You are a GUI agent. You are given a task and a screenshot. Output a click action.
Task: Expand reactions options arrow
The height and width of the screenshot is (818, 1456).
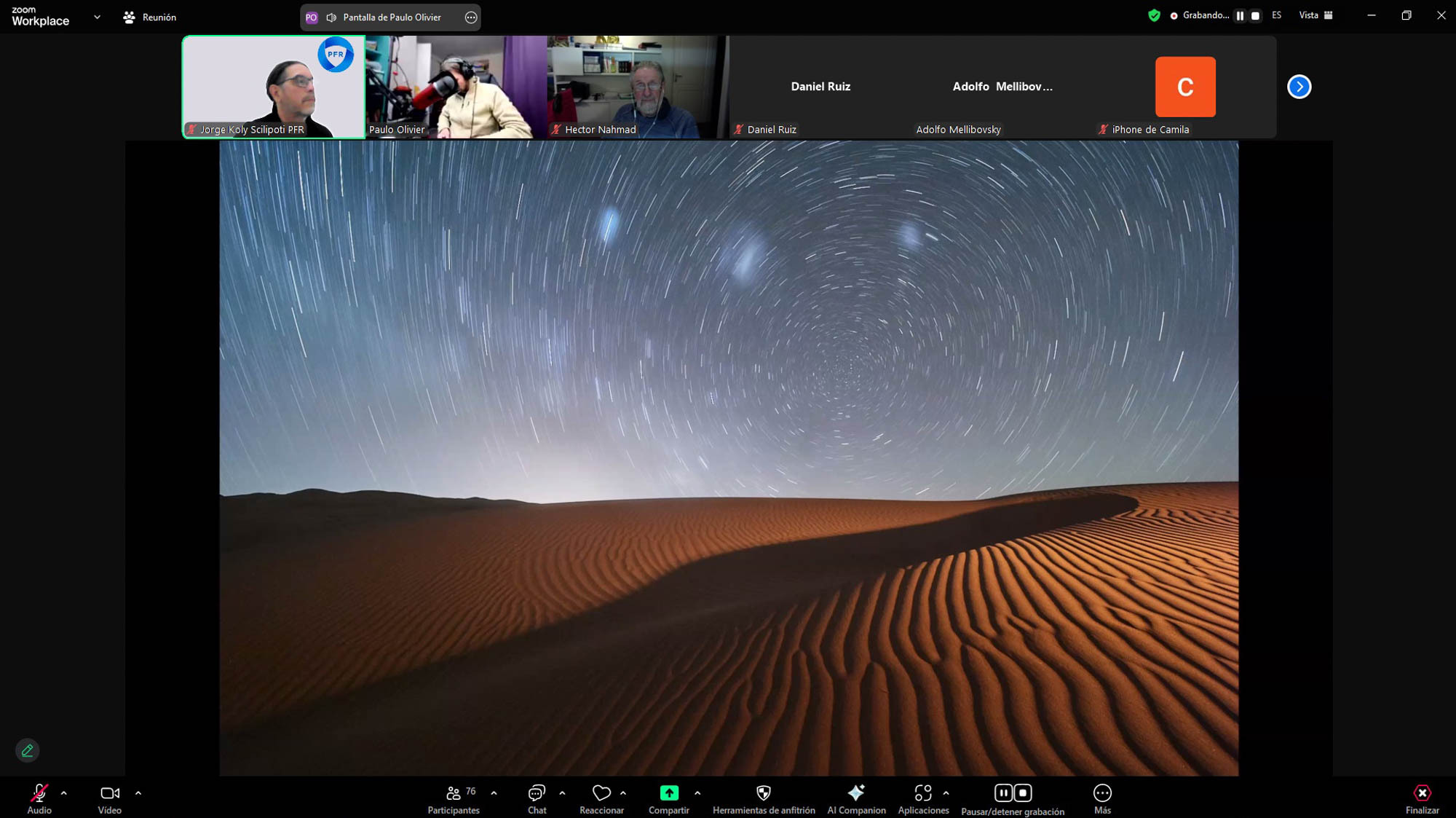tap(623, 793)
